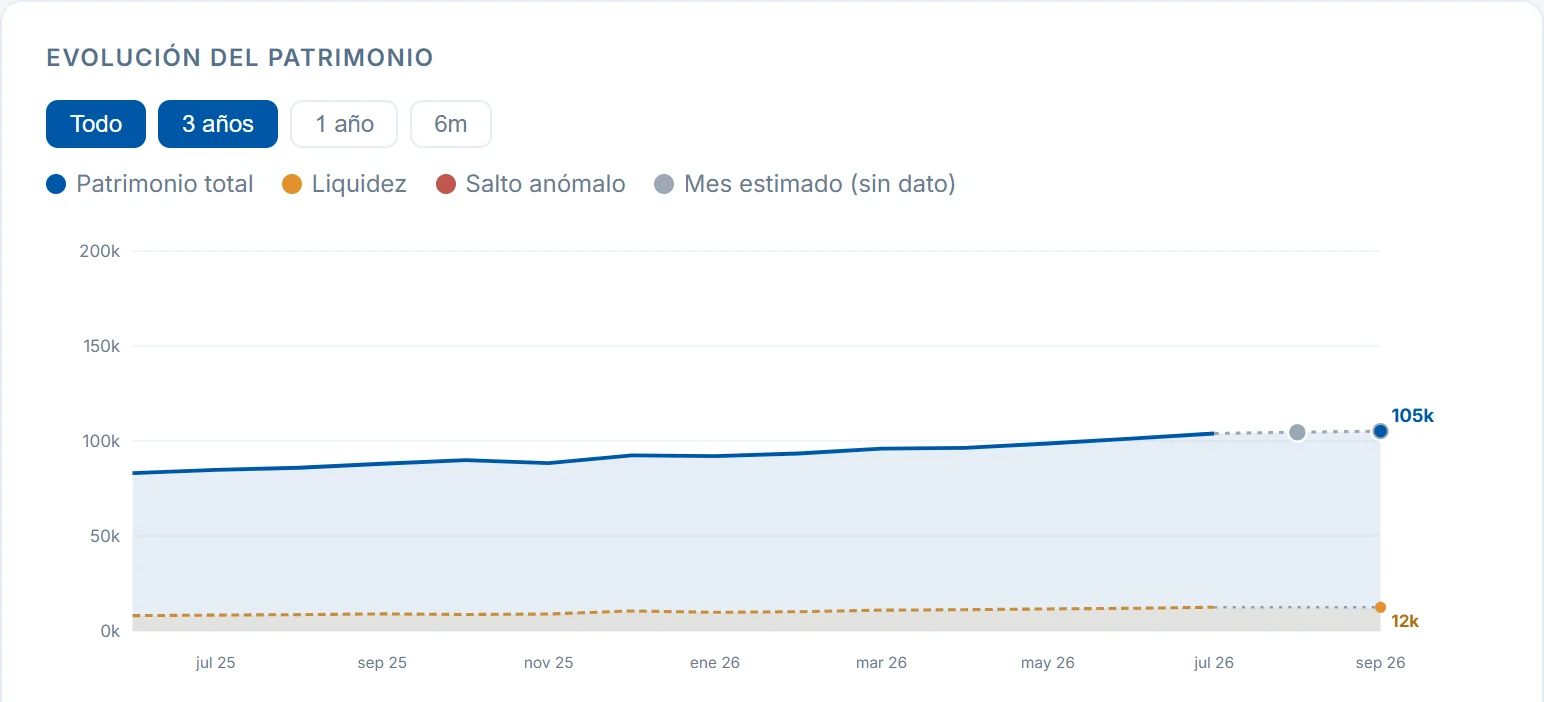Click the gray Mes estimado legend dot

[664, 184]
